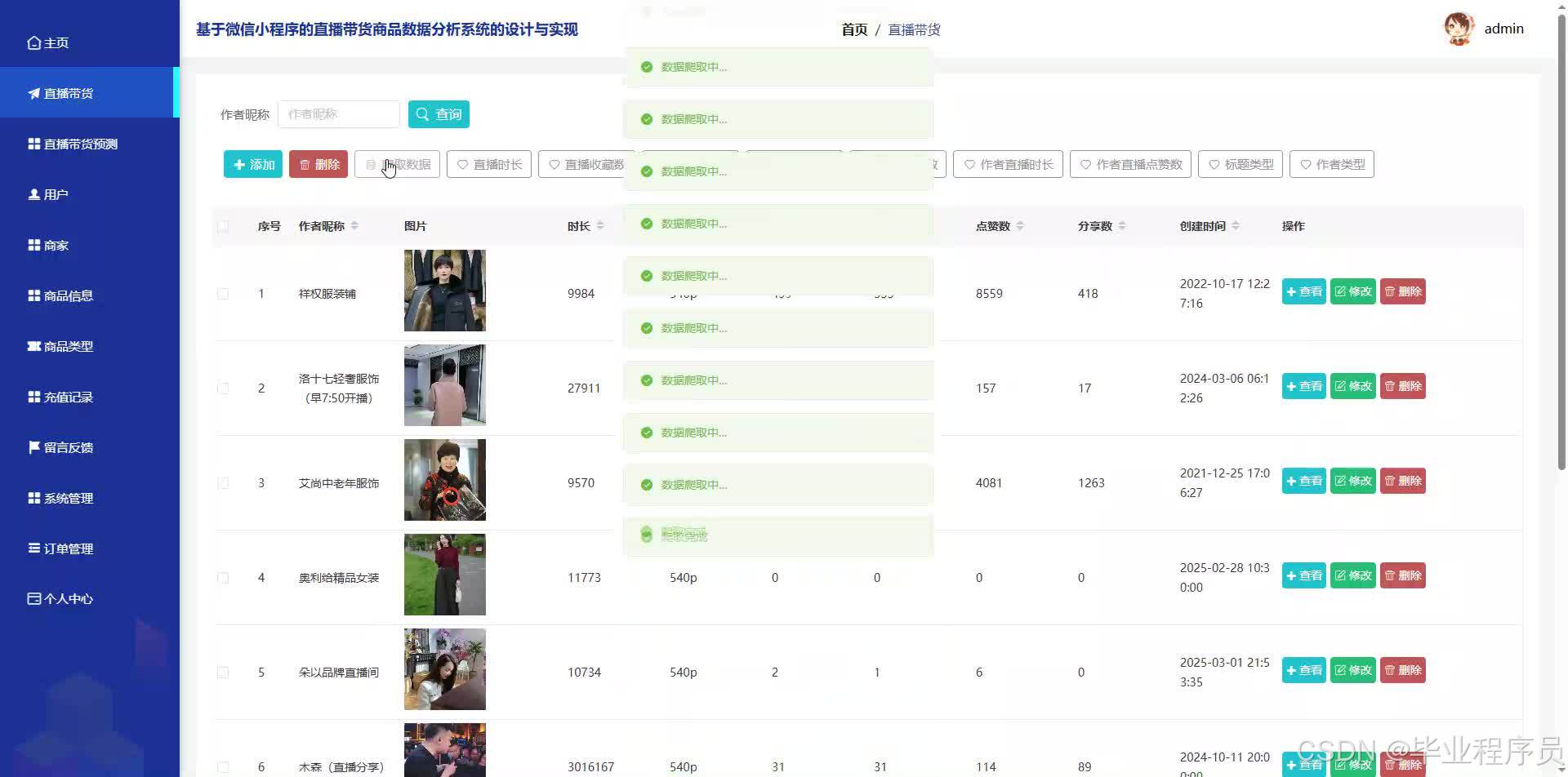Click the heart icon on 直播时长 button
This screenshot has height=777, width=1568.
tap(464, 164)
